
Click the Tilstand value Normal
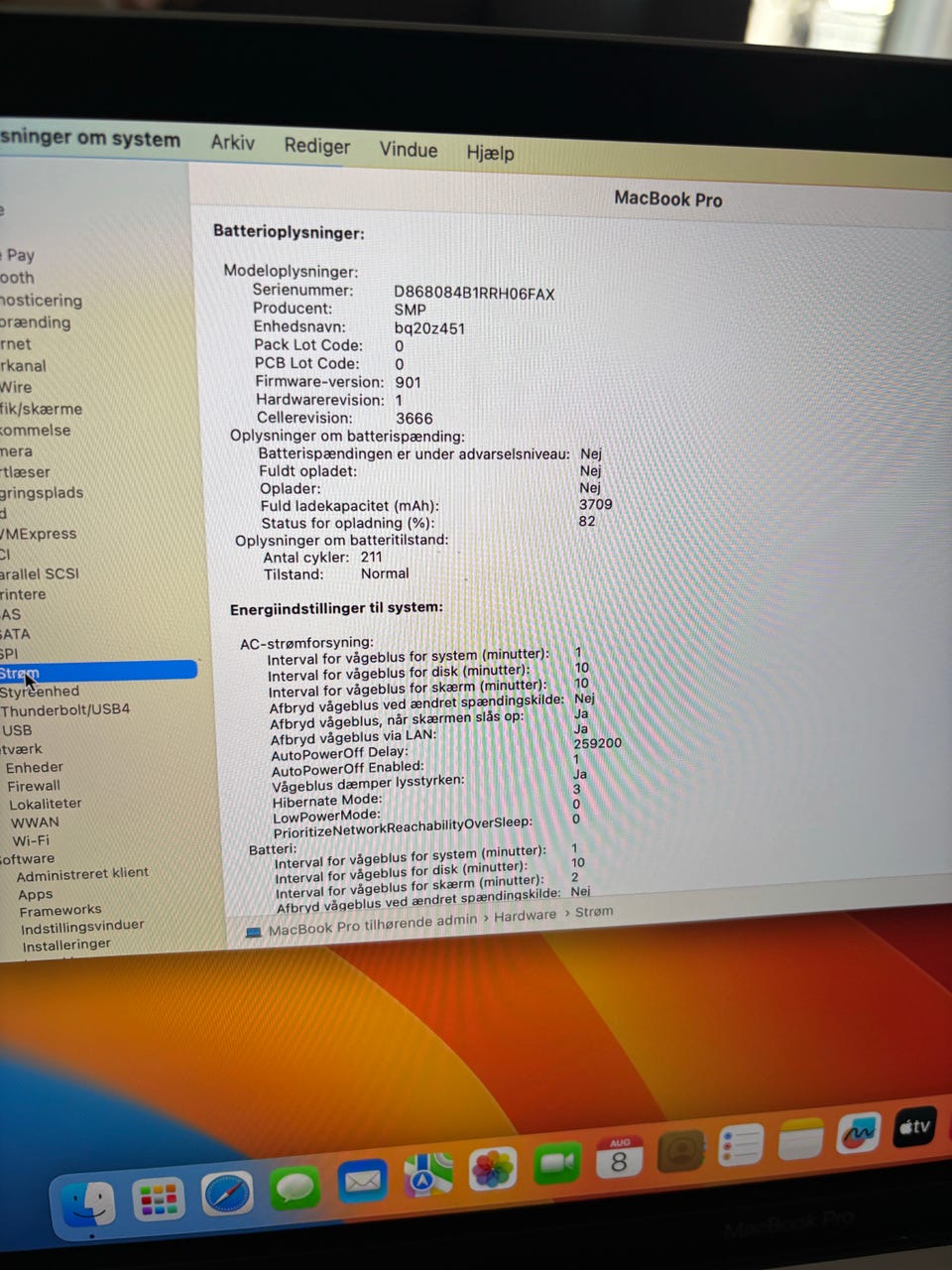[x=385, y=573]
